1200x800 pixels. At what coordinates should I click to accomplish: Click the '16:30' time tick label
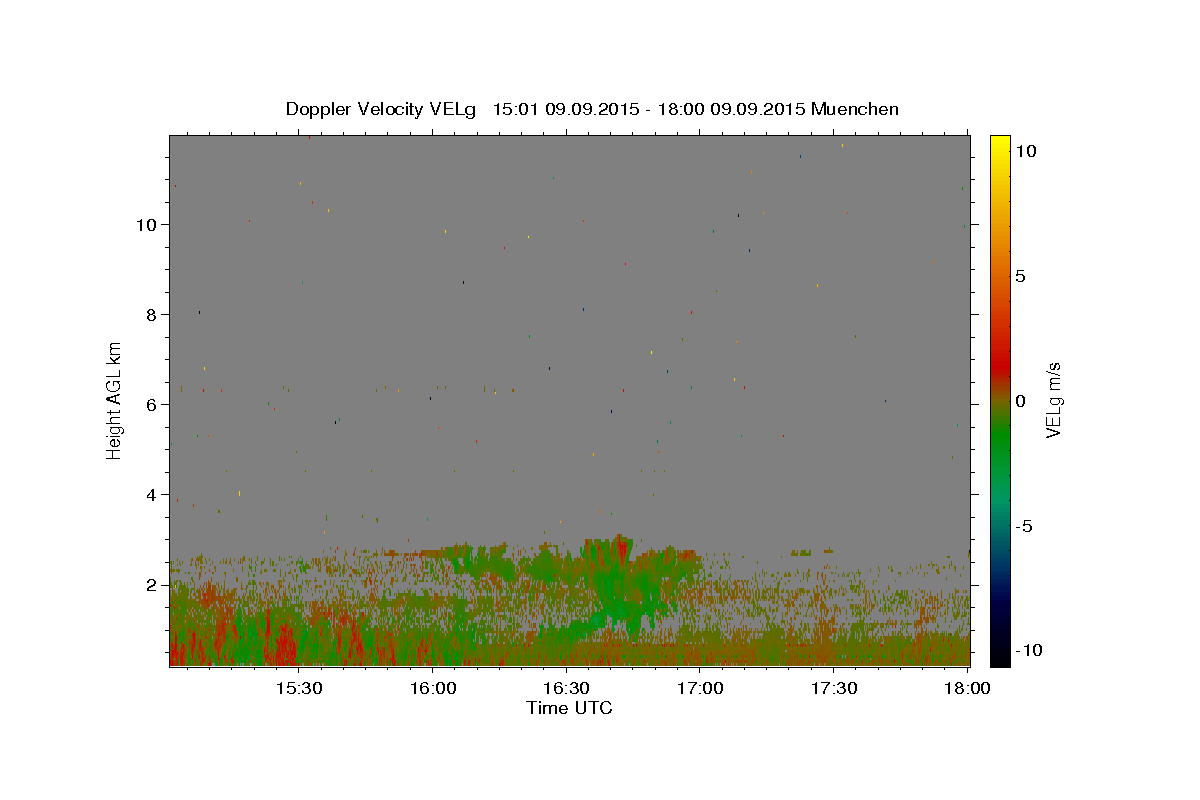(x=567, y=688)
